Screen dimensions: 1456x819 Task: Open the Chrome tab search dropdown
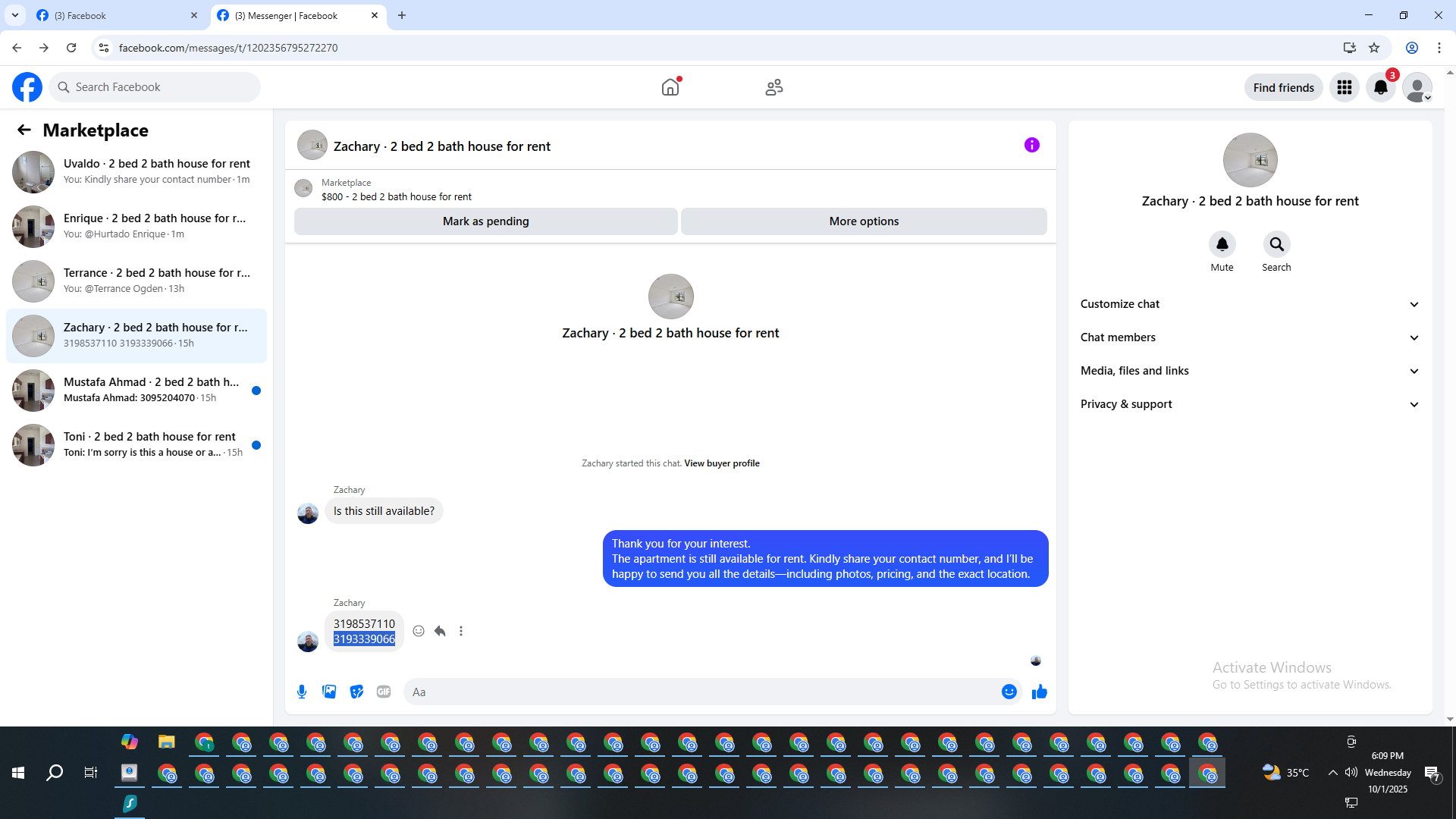coord(14,15)
